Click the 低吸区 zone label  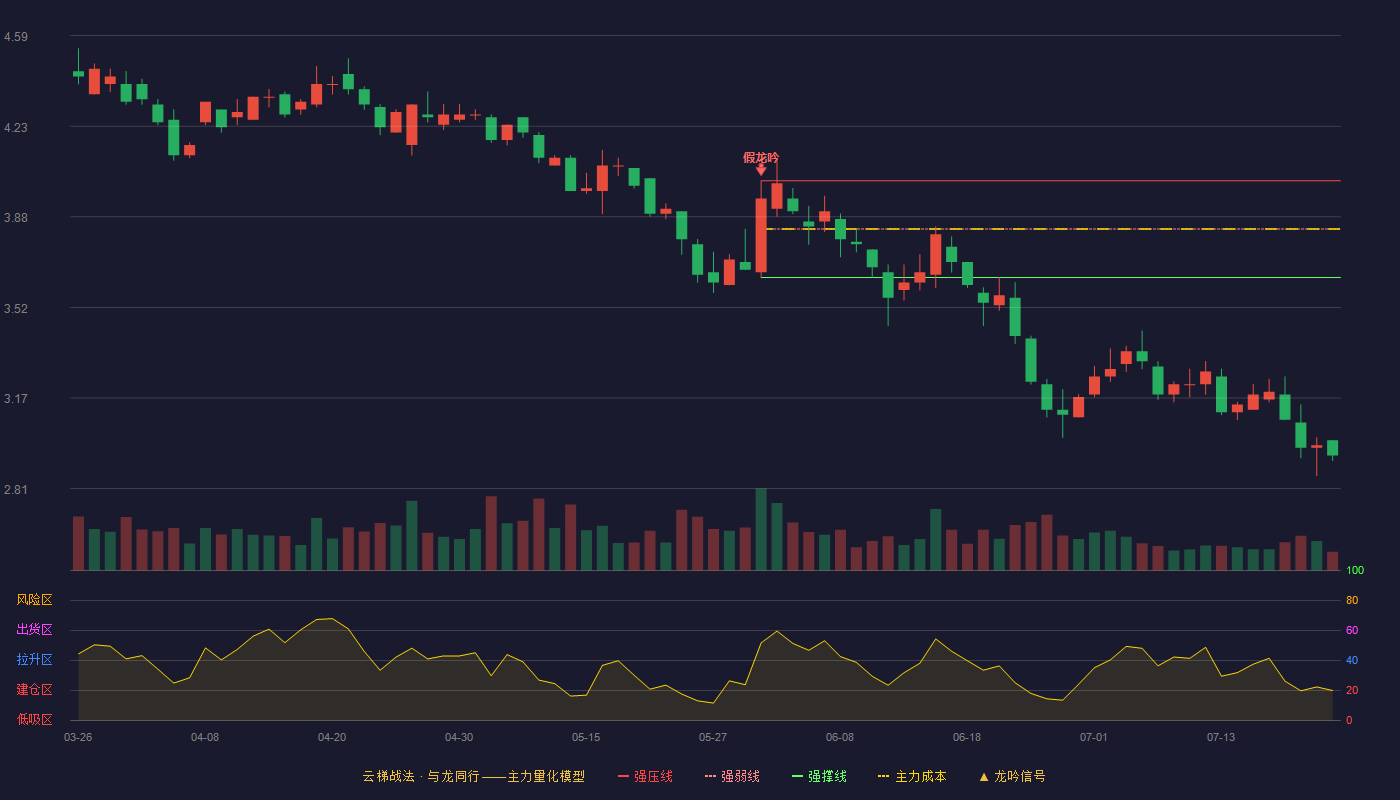34,719
